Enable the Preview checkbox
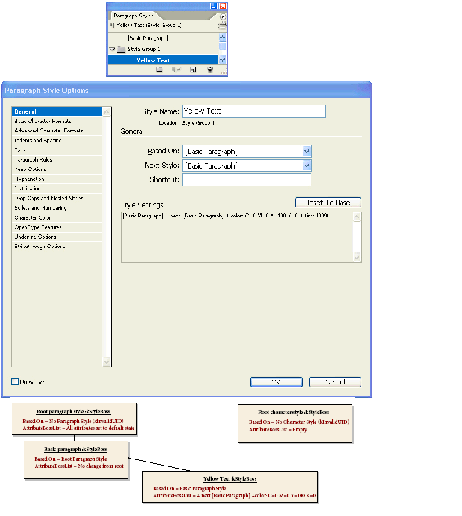462x516 pixels. (15, 381)
